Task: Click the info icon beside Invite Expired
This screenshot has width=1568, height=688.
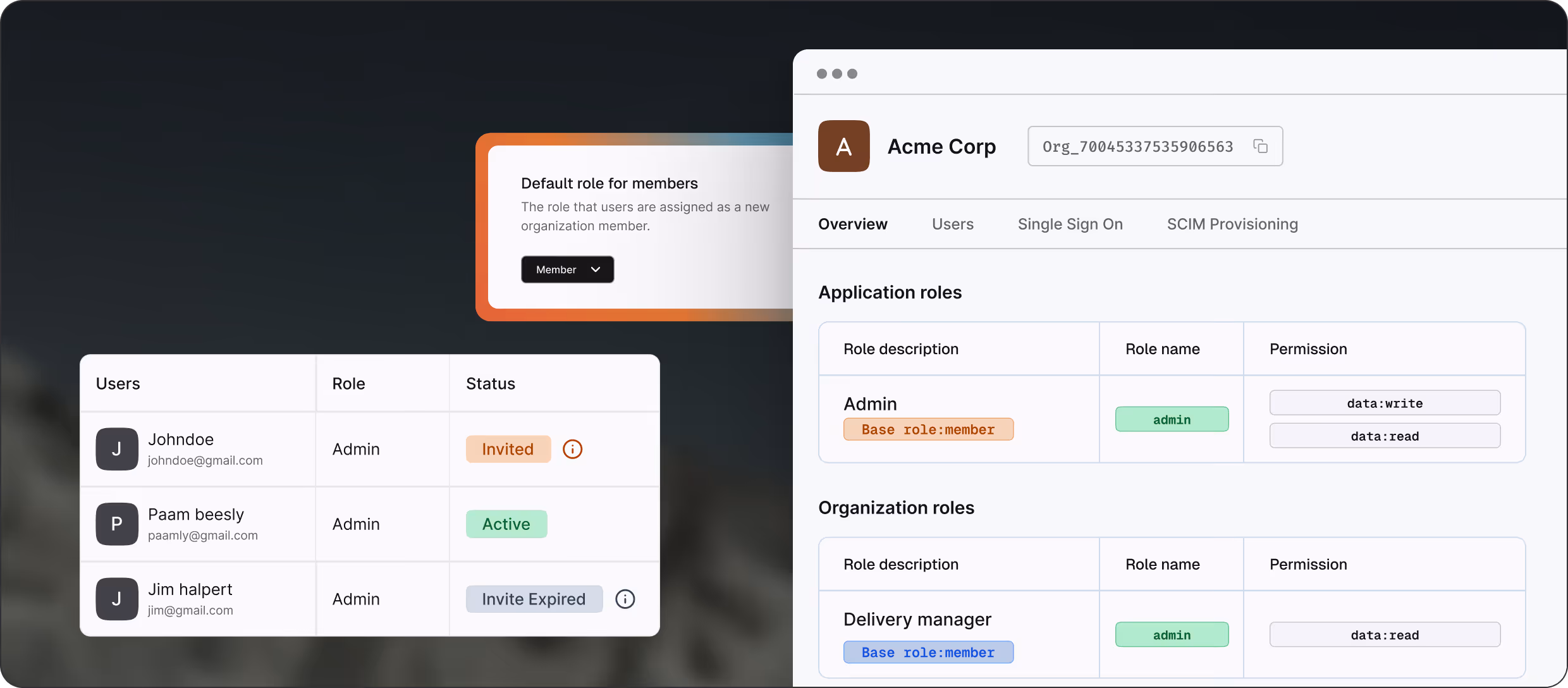Action: tap(625, 599)
